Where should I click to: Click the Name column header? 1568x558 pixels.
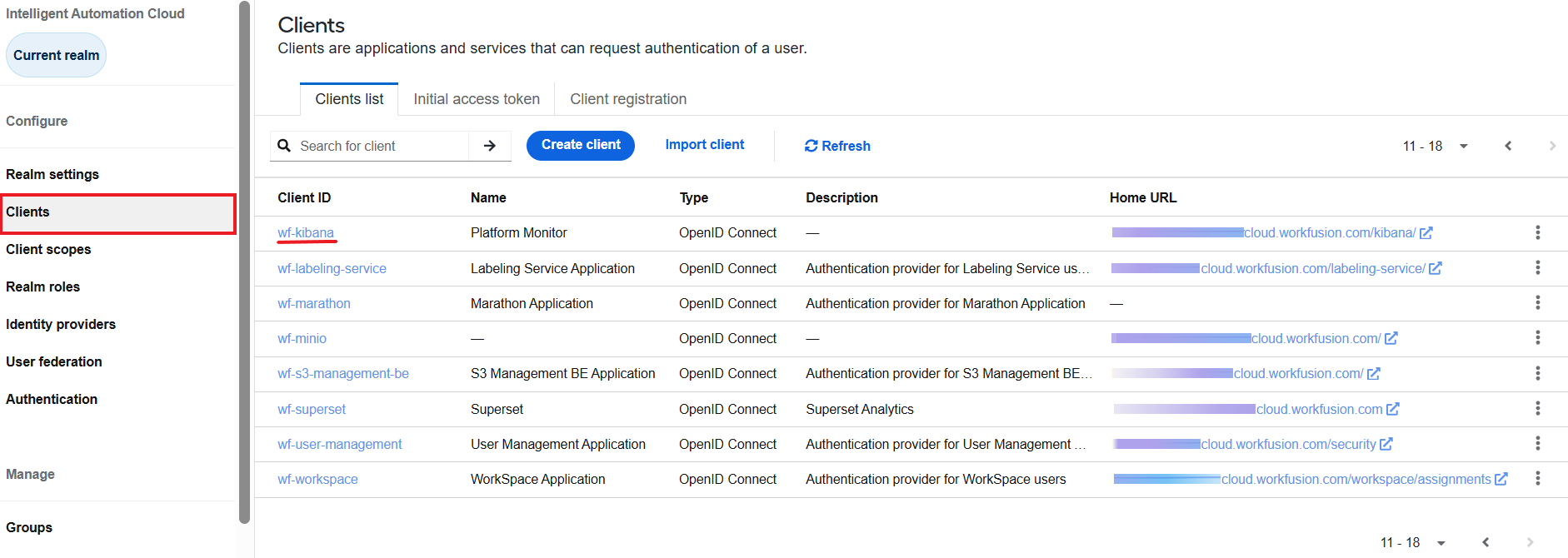tap(488, 197)
